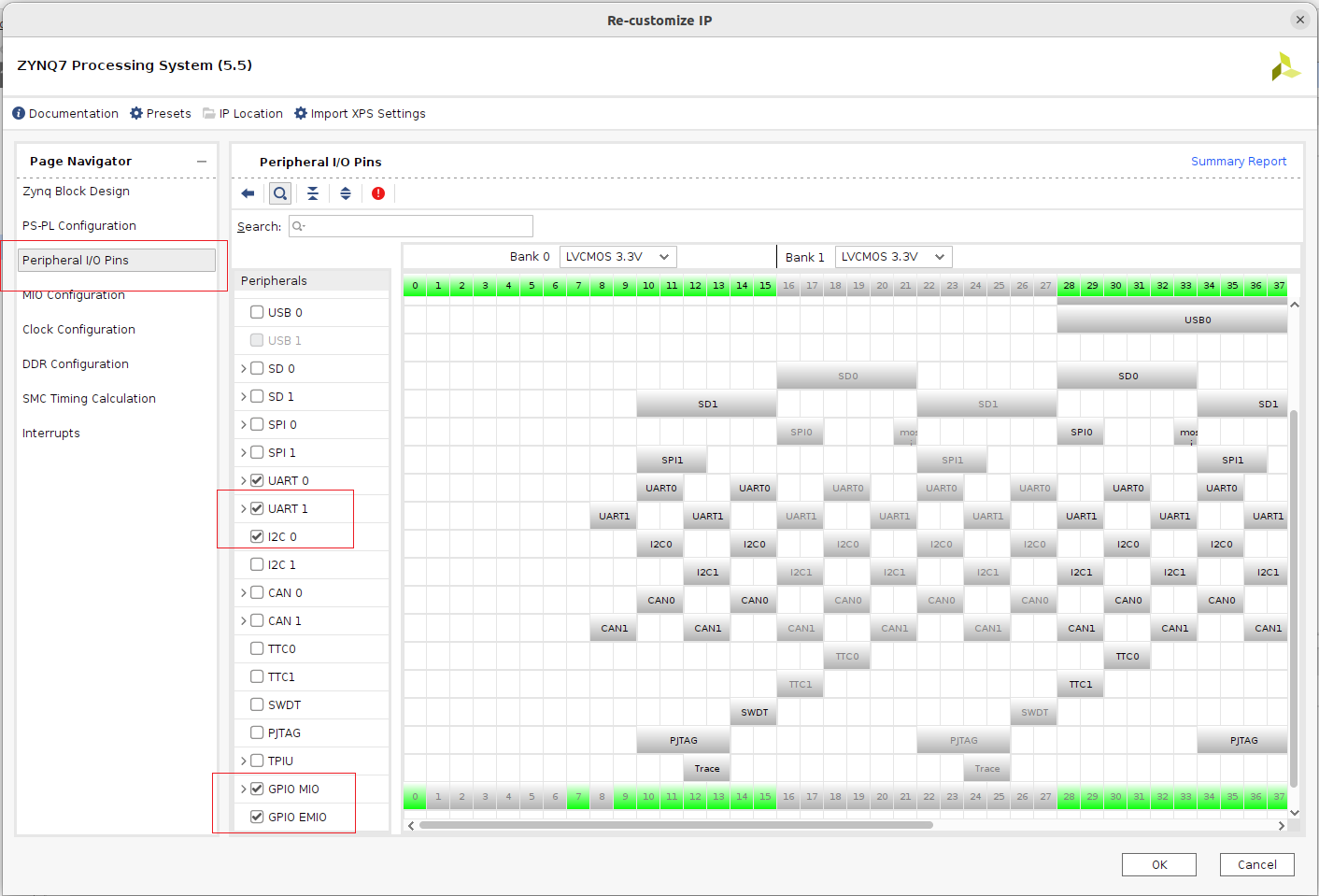Expand the SD 0 peripheral row

(x=244, y=368)
